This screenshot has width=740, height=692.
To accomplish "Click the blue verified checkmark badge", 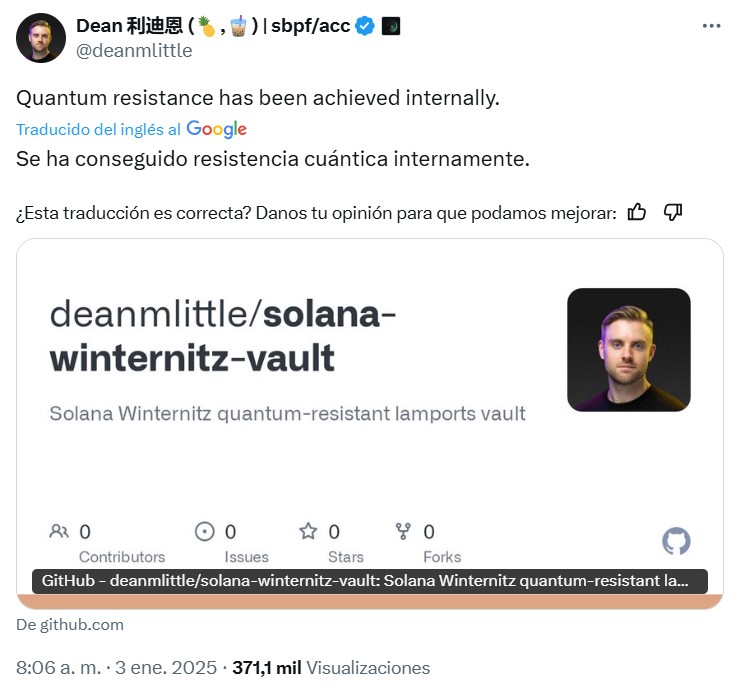I will pyautogui.click(x=365, y=26).
